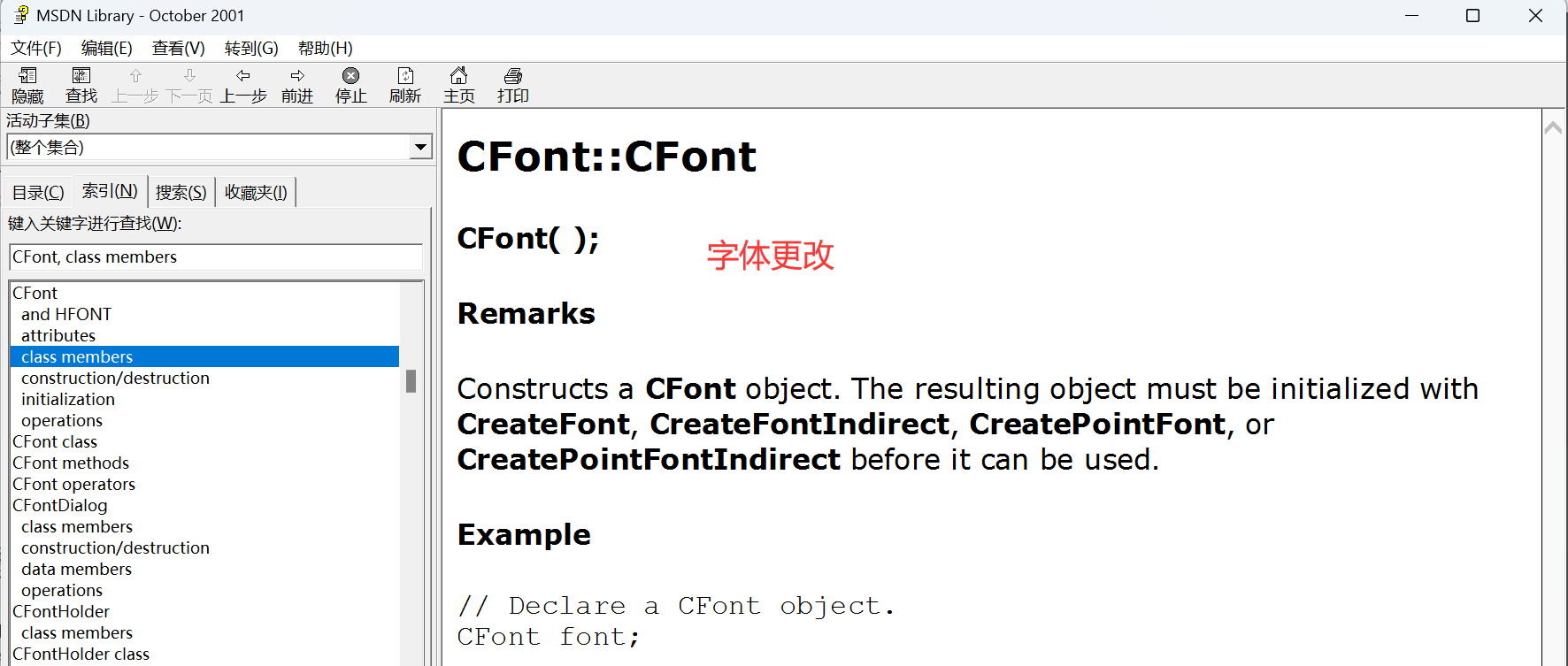Select 'construction/destruction' under CFontDialog
Image resolution: width=1568 pixels, height=666 pixels.
click(115, 547)
